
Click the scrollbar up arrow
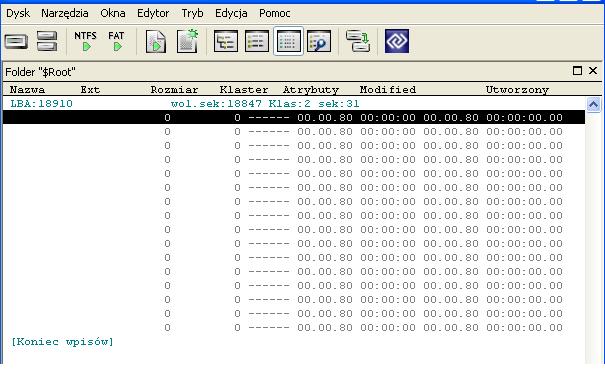tap(593, 105)
